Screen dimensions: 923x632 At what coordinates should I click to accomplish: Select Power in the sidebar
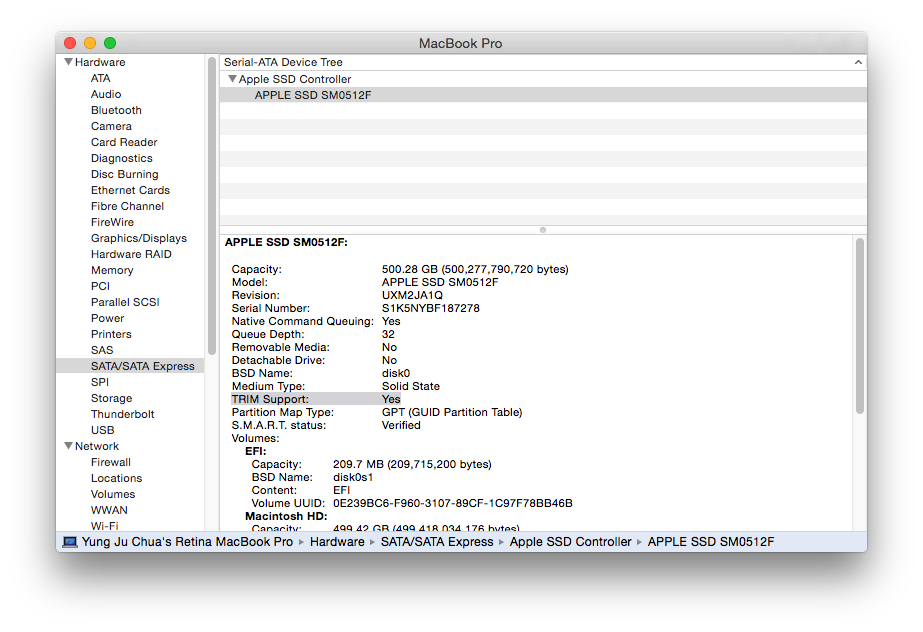[108, 318]
